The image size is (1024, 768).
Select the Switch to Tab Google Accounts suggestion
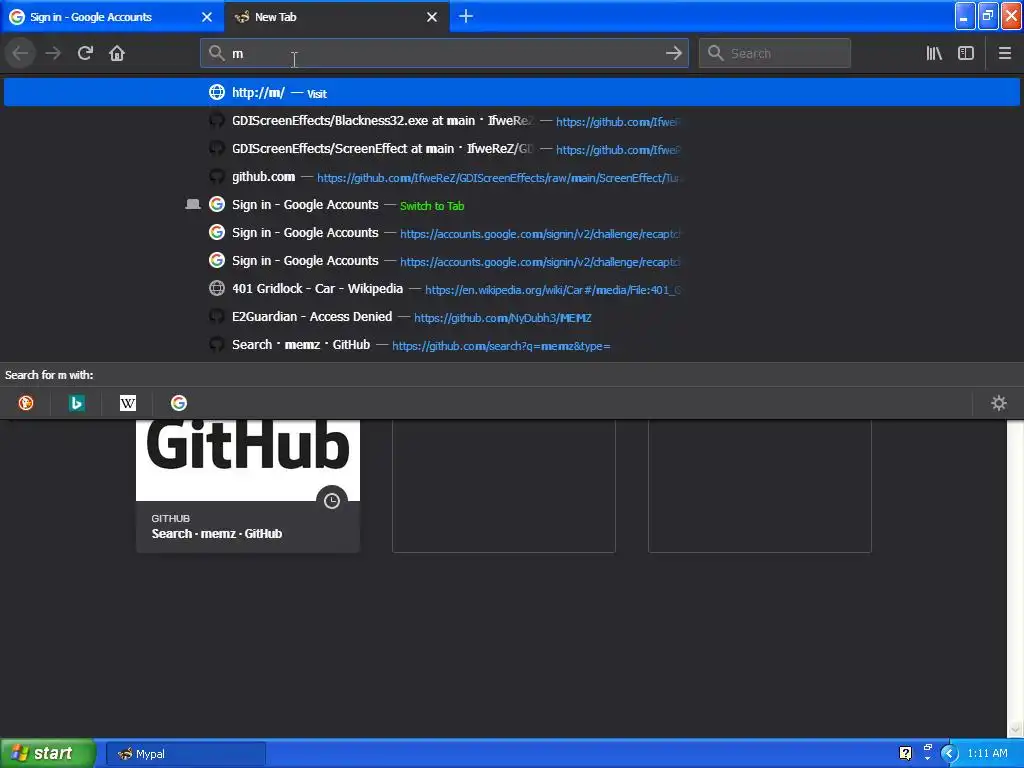[512, 205]
